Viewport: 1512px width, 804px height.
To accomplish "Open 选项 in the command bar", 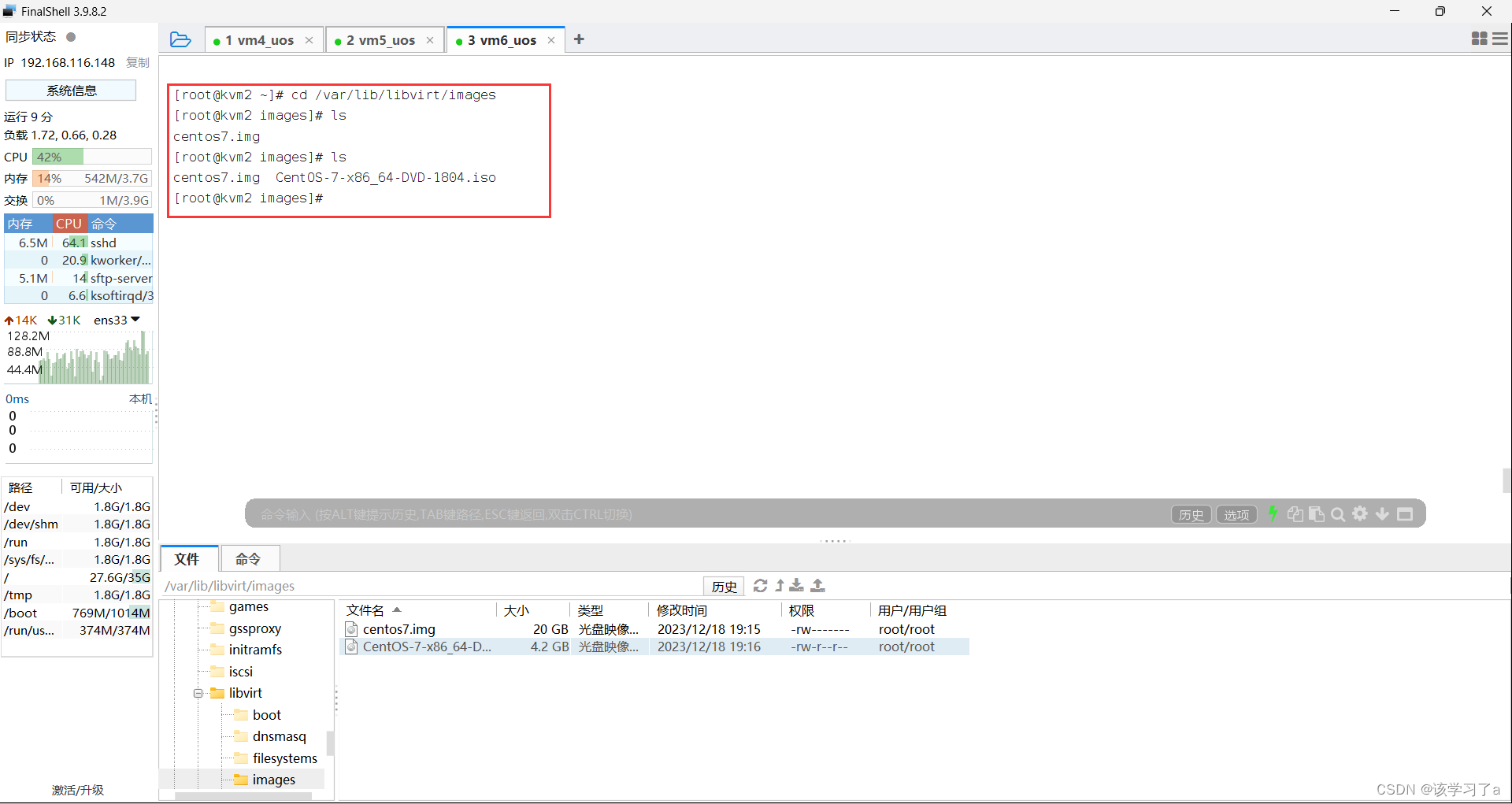I will (1236, 514).
